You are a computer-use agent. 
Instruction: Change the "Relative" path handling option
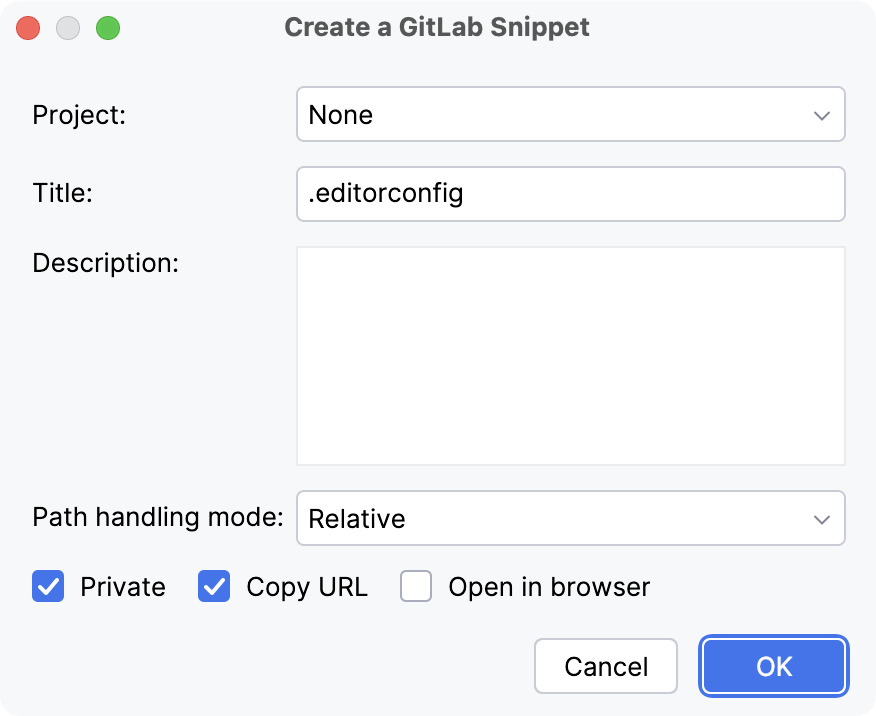[x=570, y=518]
